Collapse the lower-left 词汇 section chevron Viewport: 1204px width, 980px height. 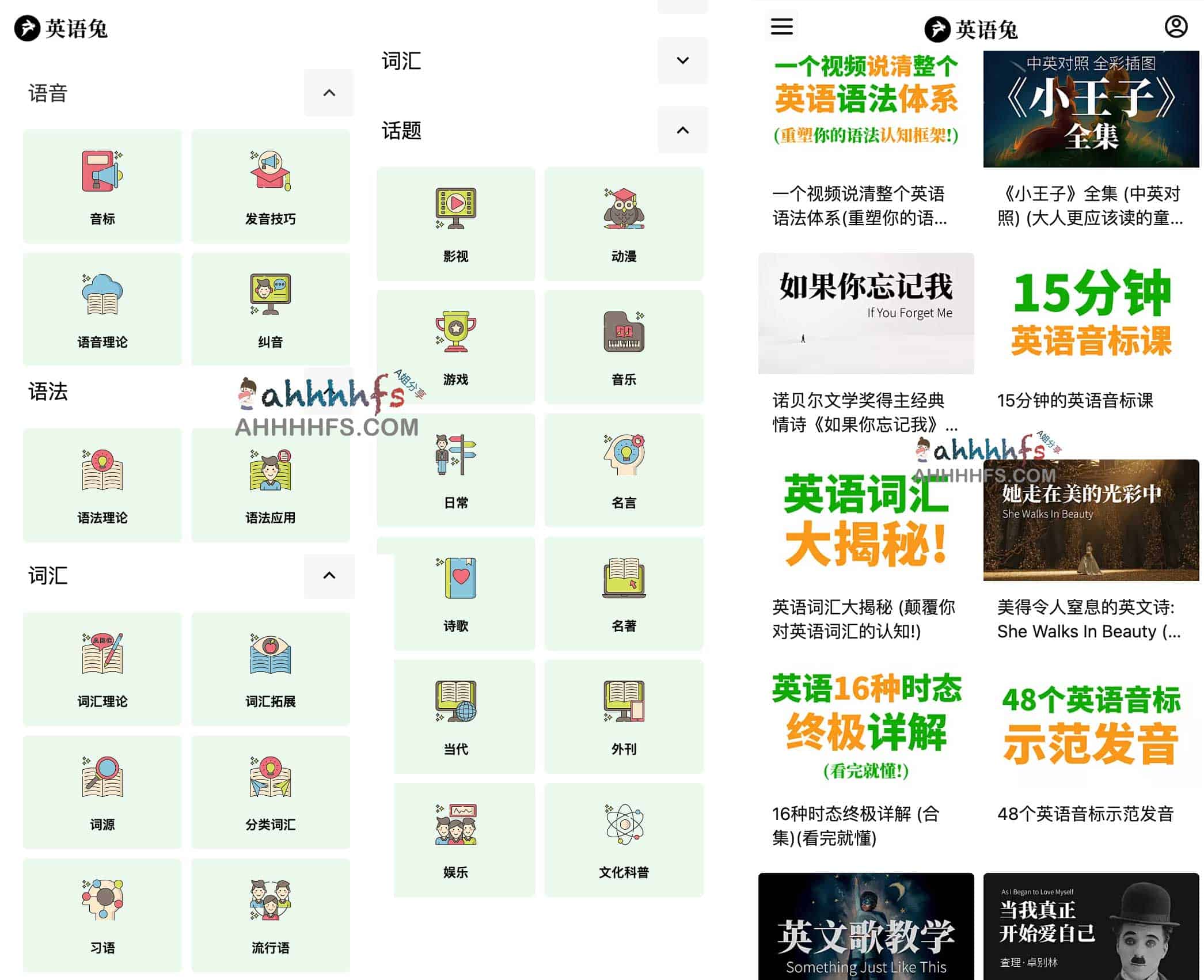point(329,575)
